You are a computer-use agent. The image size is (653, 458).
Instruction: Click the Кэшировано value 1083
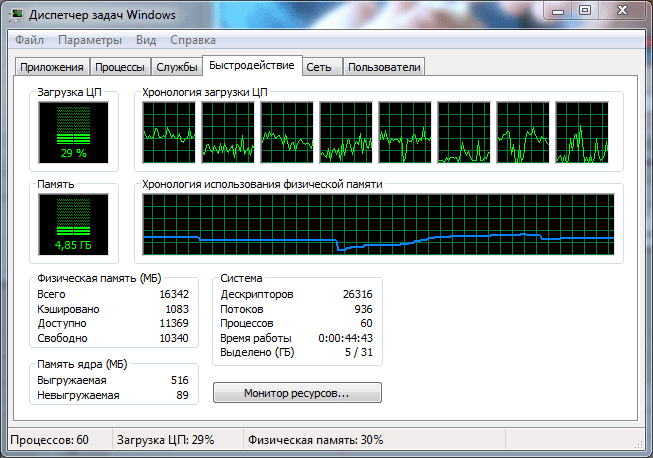tap(177, 309)
